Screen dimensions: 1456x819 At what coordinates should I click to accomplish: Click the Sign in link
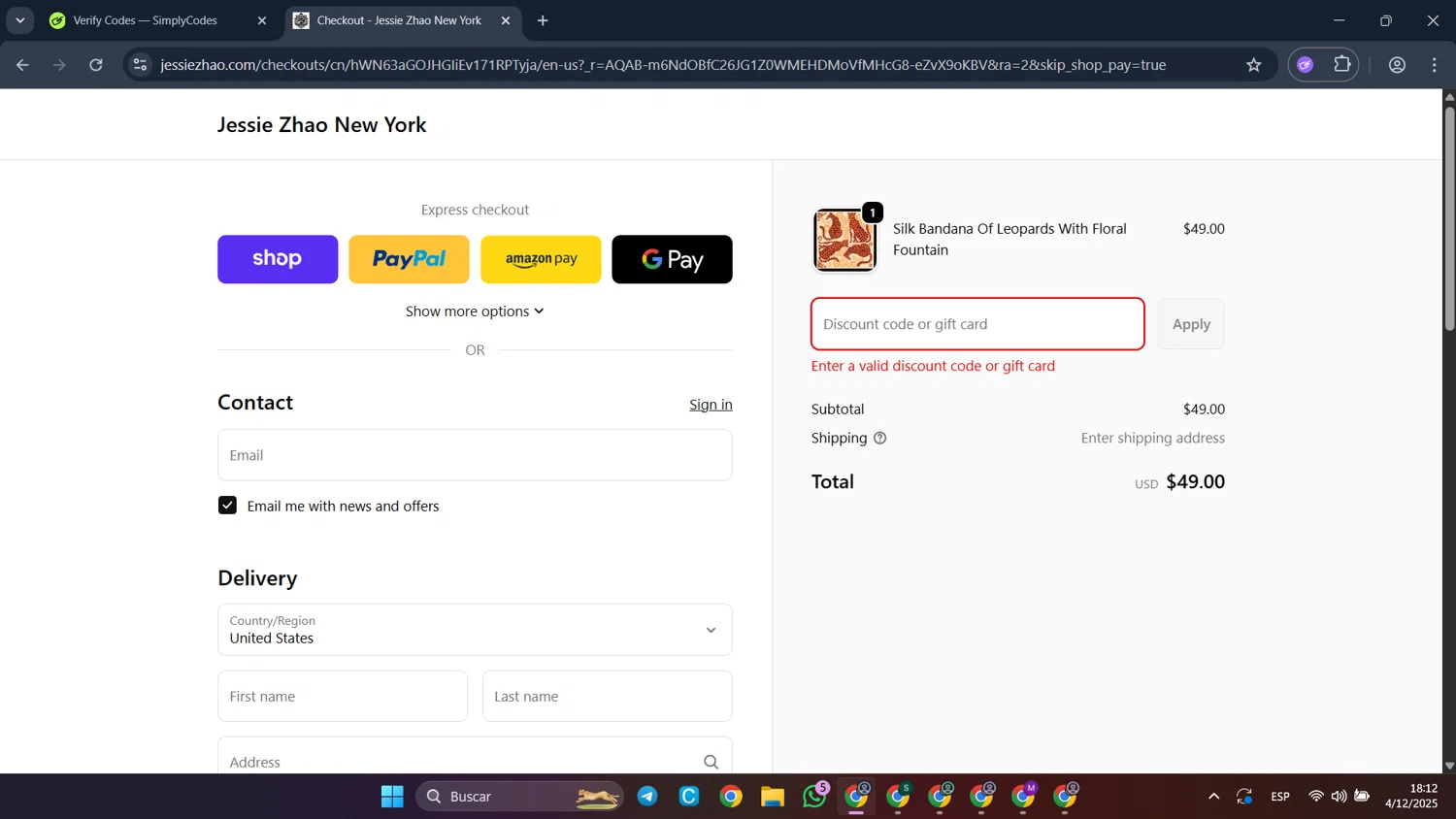click(x=711, y=405)
